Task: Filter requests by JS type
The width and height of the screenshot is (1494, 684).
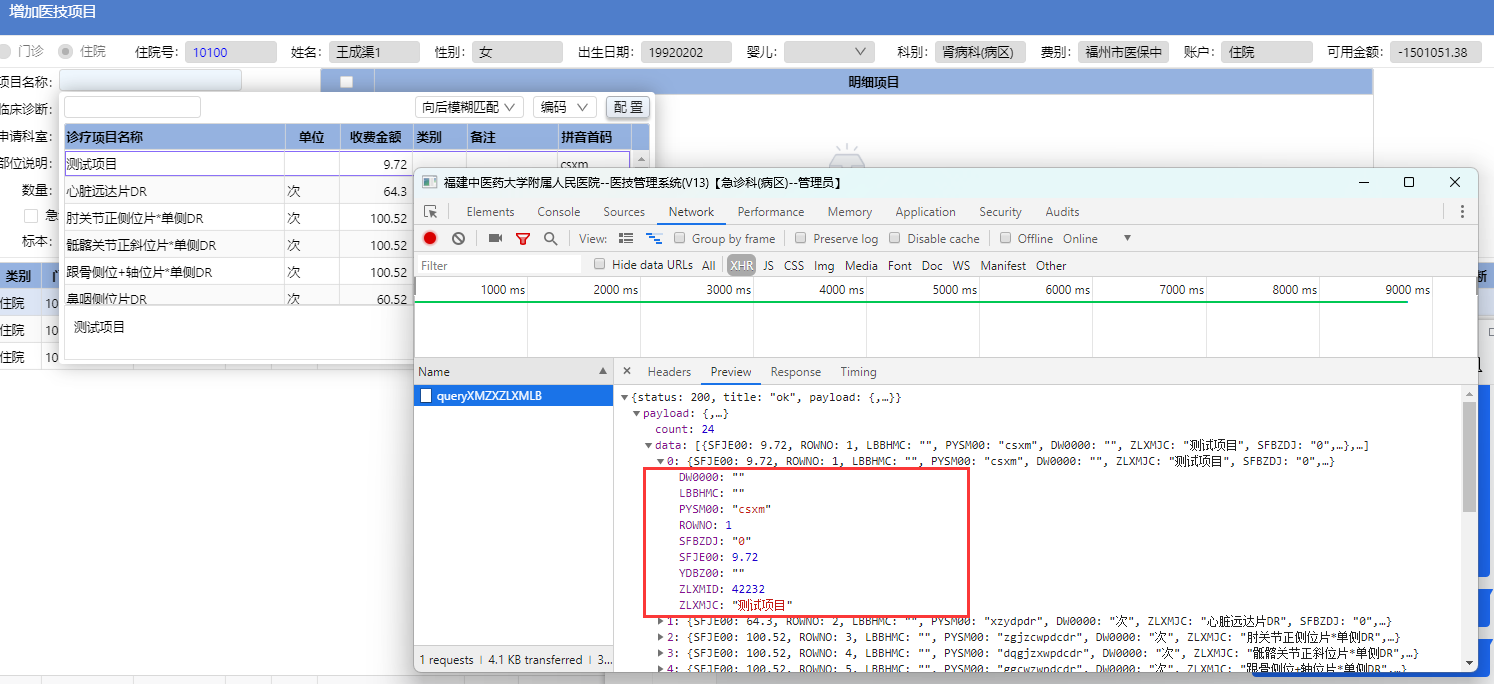Action: [768, 265]
